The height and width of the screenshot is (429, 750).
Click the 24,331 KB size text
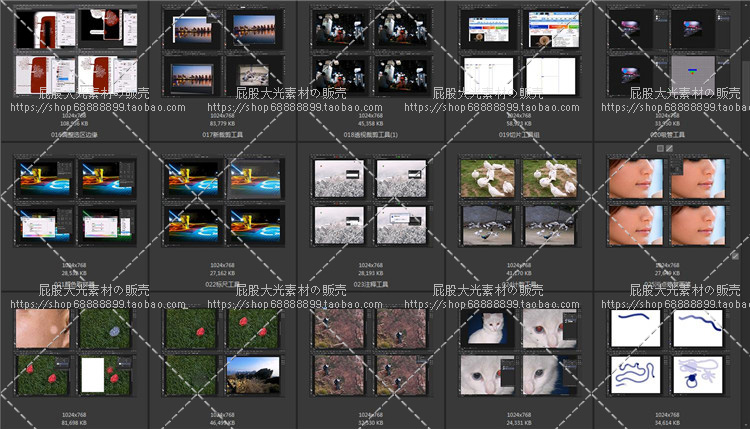[x=519, y=423]
